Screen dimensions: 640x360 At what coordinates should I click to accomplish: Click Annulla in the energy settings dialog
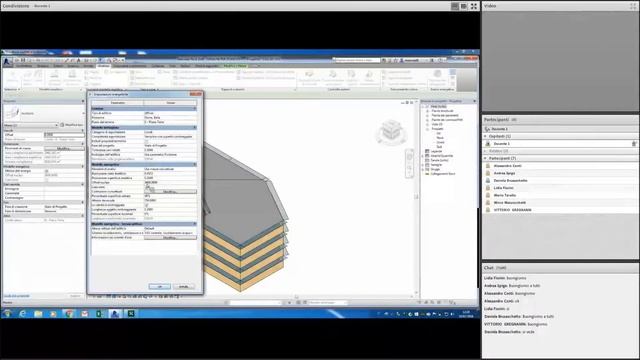click(184, 287)
